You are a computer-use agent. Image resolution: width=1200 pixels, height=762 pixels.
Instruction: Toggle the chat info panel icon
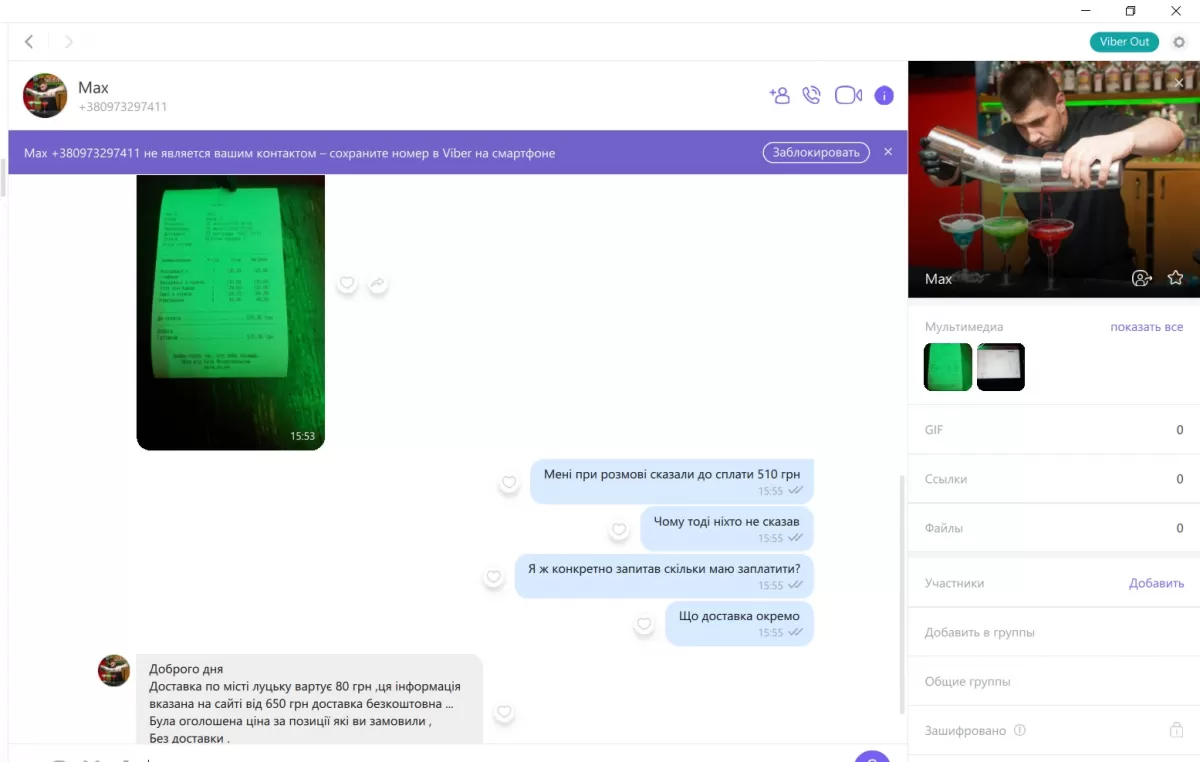click(884, 96)
